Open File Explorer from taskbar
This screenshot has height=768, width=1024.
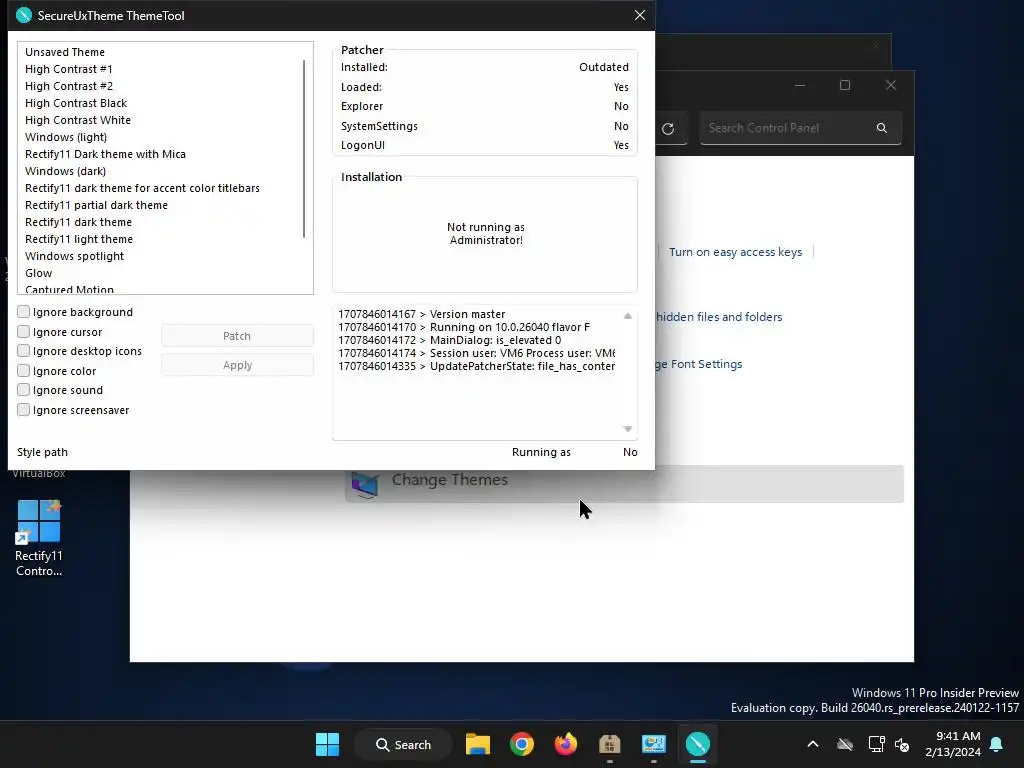click(x=477, y=744)
